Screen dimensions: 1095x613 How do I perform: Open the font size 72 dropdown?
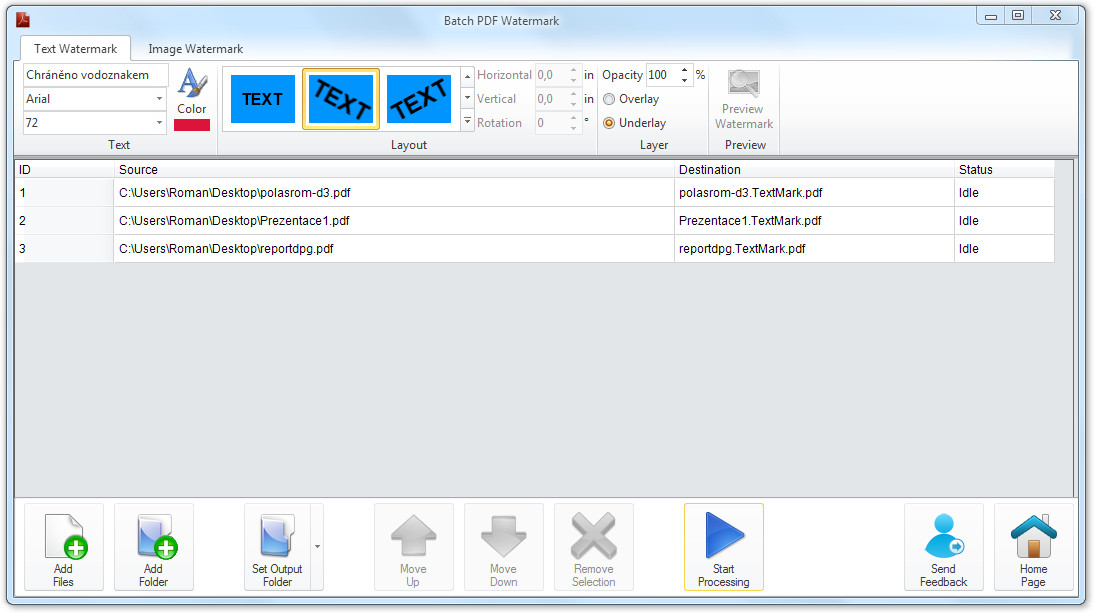[x=159, y=123]
